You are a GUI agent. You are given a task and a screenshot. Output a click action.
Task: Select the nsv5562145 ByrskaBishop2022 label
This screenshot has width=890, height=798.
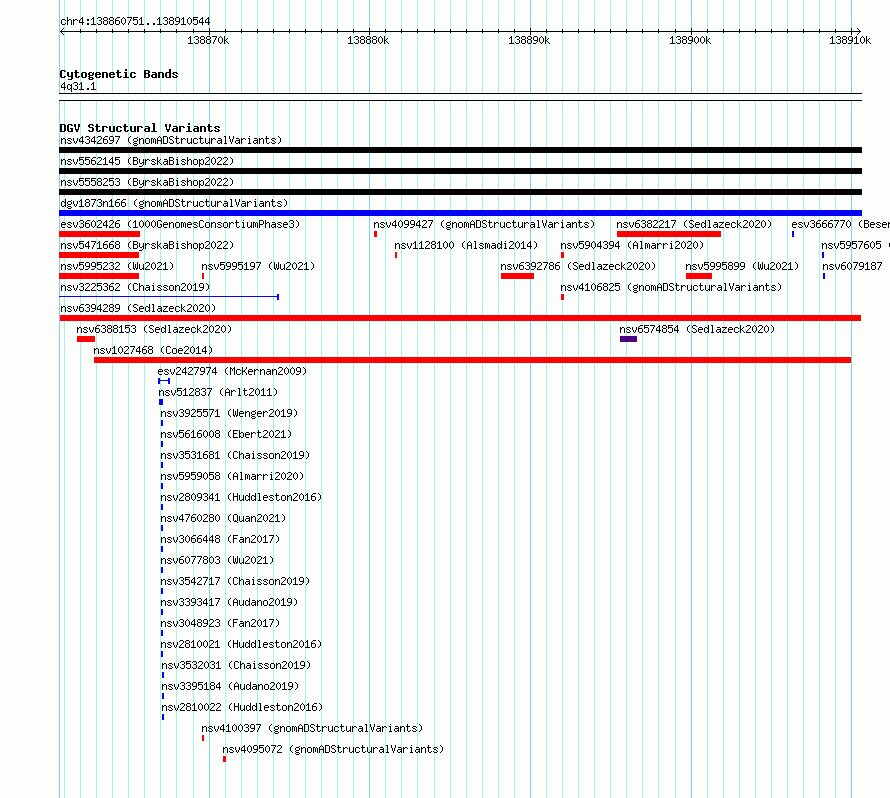[147, 161]
